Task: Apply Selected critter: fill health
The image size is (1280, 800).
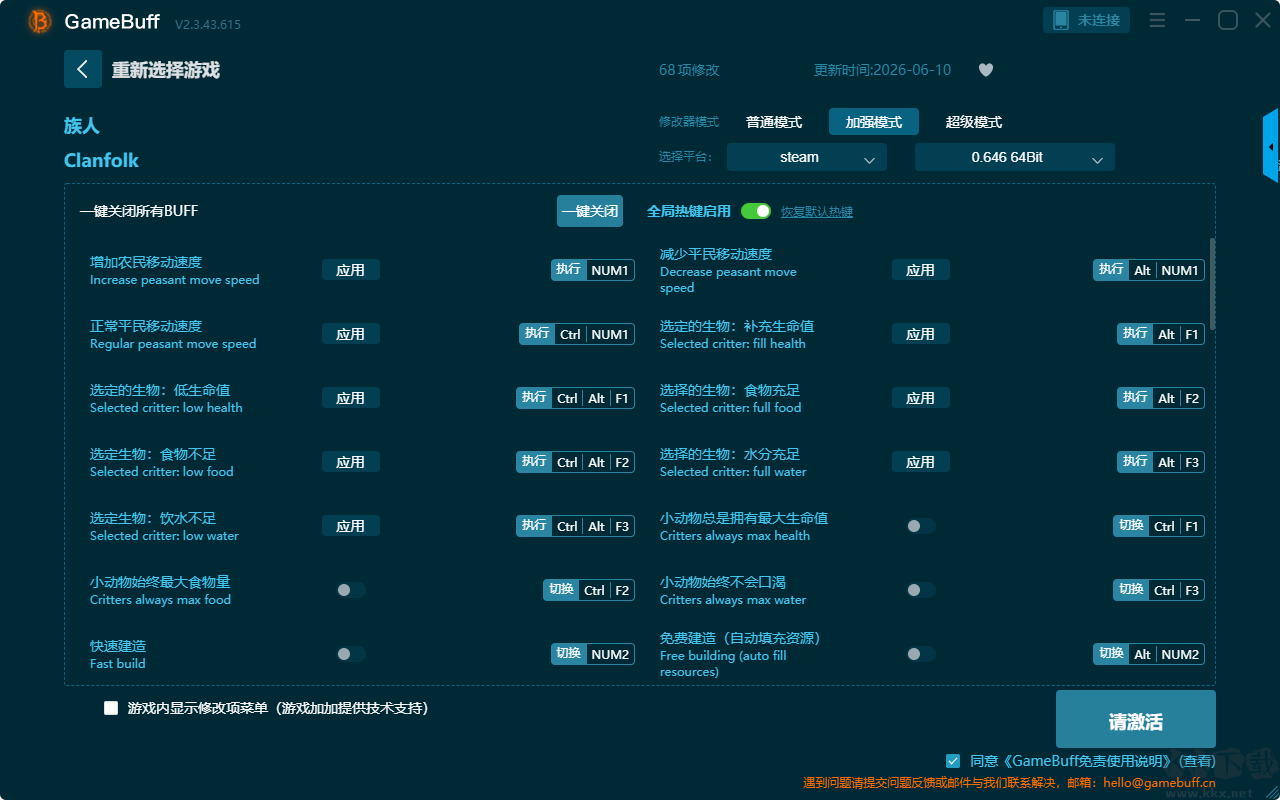Action: coord(921,334)
